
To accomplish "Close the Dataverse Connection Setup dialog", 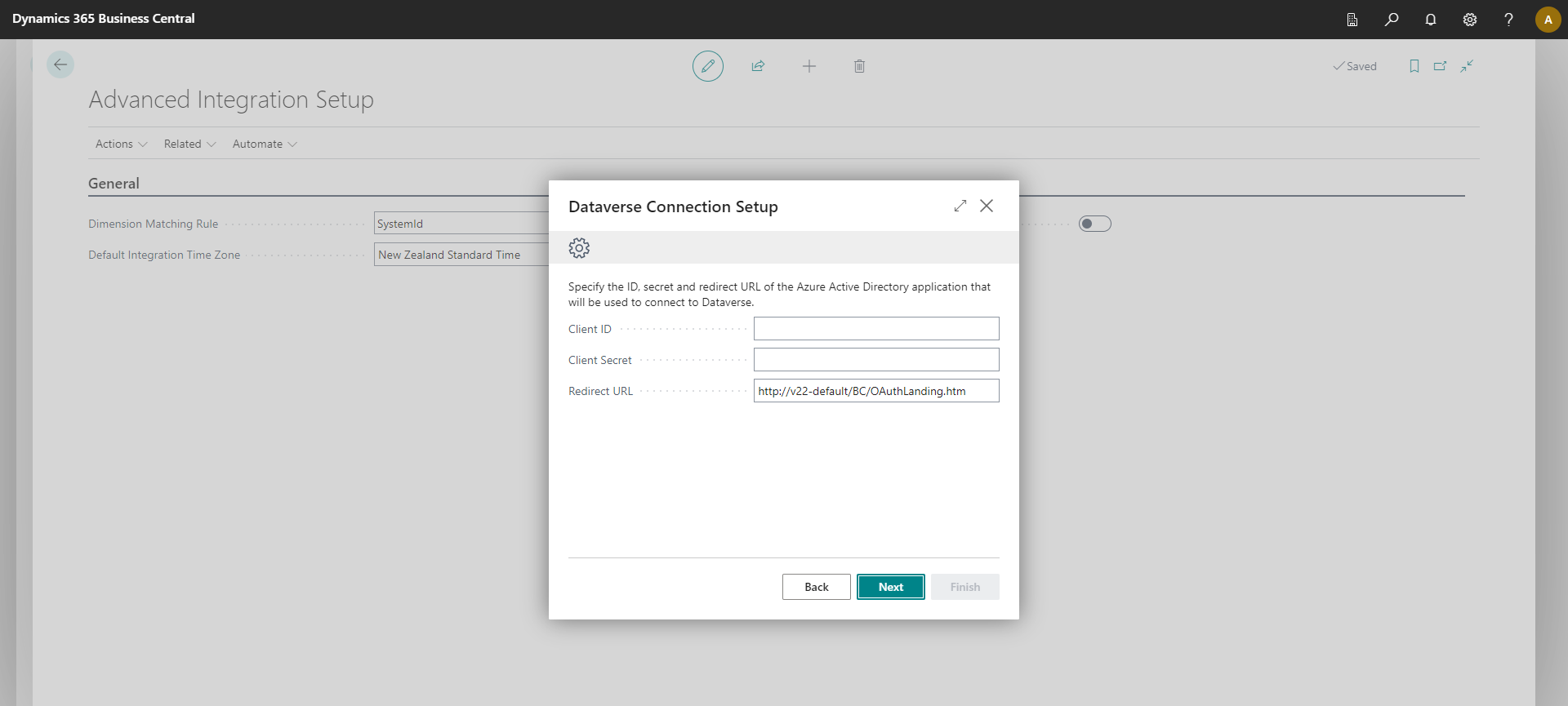I will tap(987, 206).
